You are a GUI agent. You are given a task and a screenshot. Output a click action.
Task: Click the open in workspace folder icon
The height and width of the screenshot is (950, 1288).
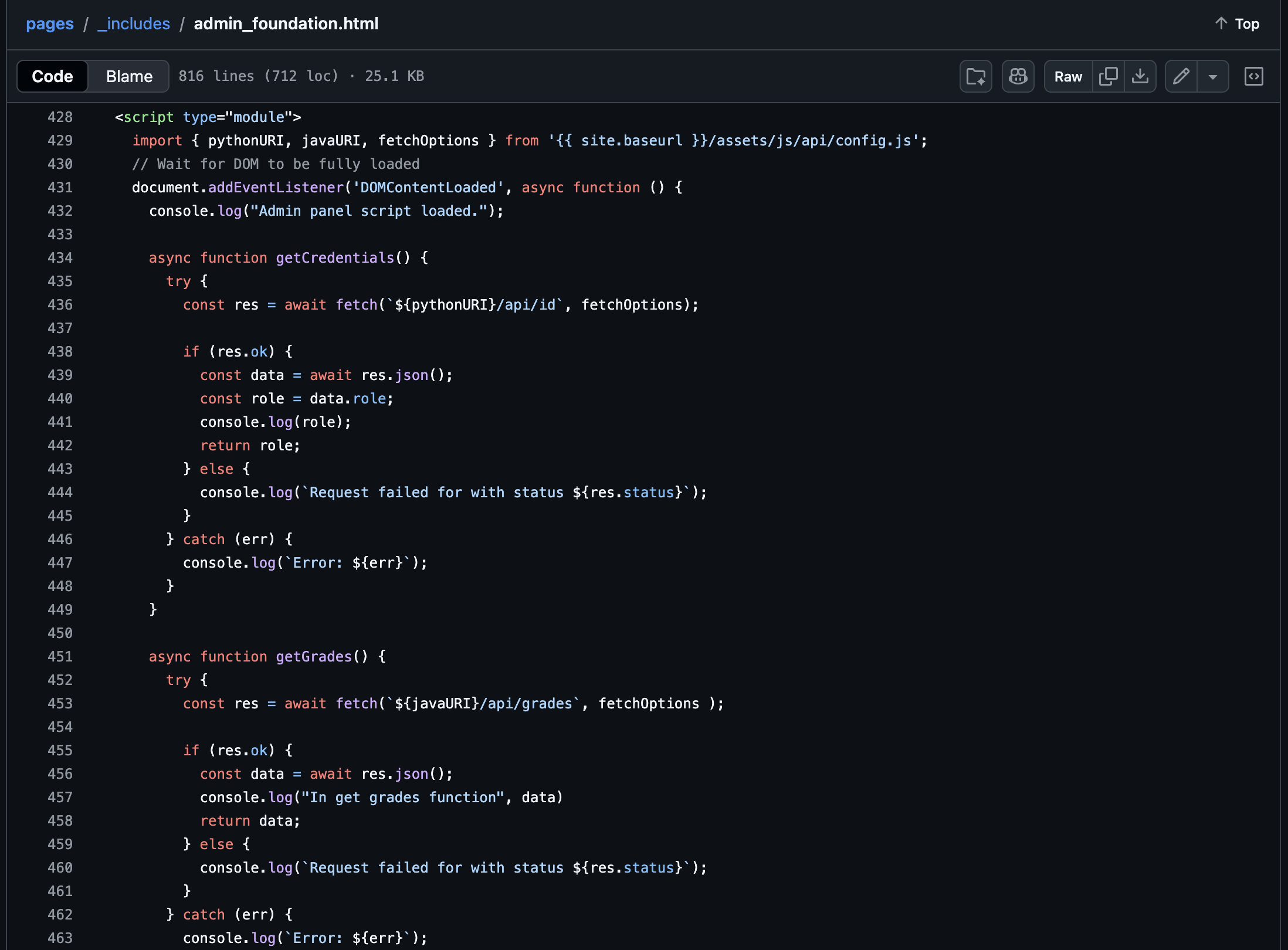(x=975, y=76)
